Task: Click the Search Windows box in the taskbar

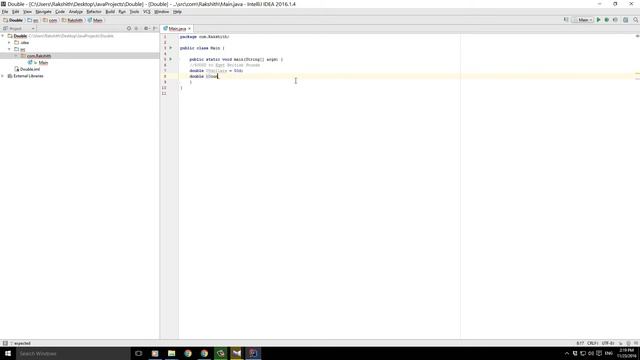Action: coord(73,353)
